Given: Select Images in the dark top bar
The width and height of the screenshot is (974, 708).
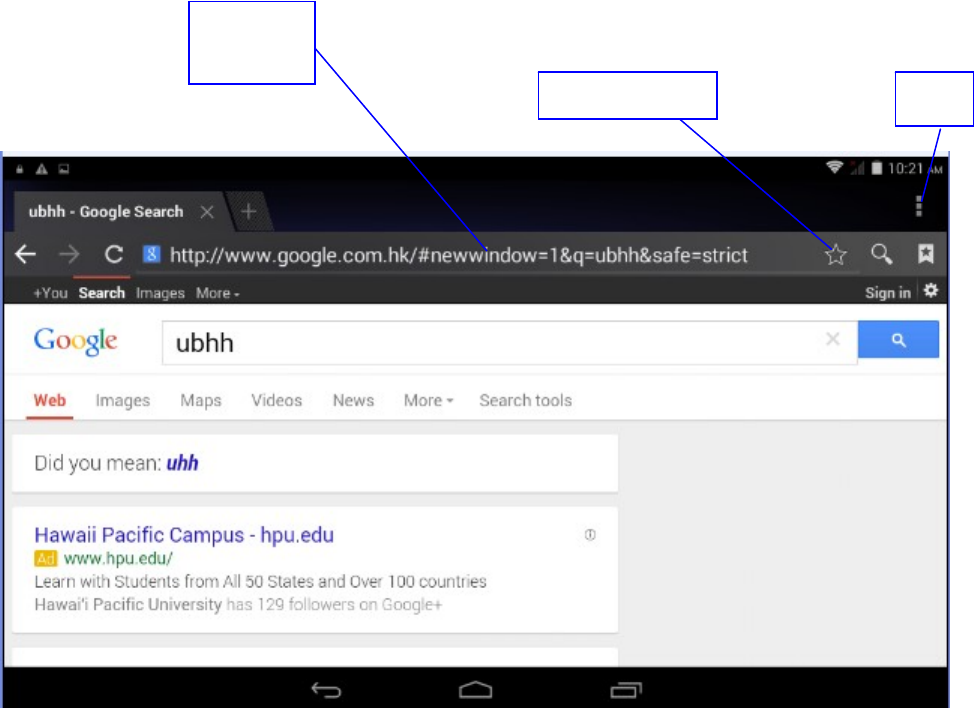Looking at the screenshot, I should pos(160,293).
